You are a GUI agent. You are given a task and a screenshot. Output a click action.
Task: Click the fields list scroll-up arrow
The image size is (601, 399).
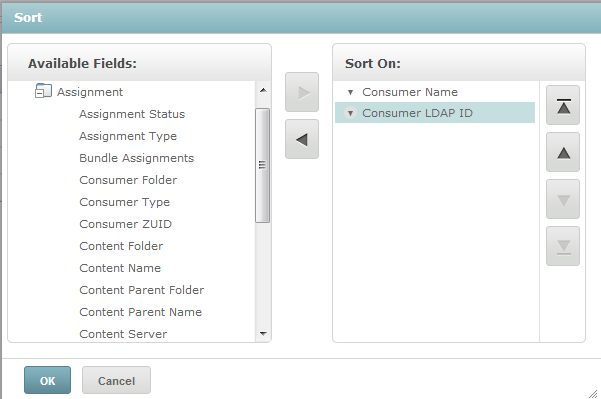tap(263, 90)
